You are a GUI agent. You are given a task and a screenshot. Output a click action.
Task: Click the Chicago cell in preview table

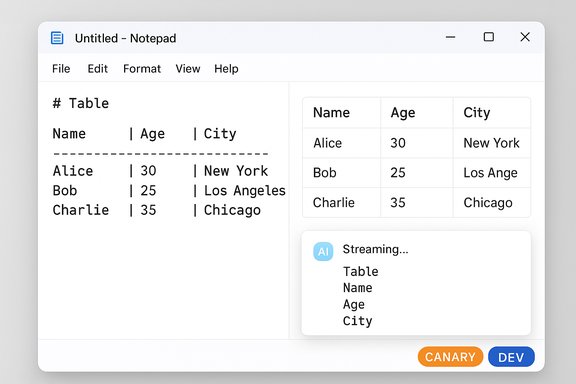tap(492, 202)
